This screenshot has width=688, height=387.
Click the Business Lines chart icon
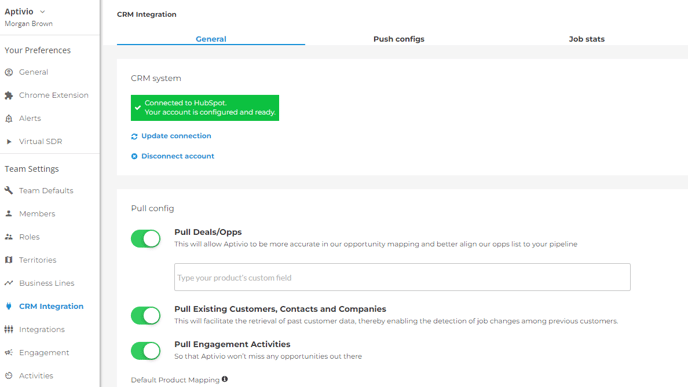pos(9,283)
